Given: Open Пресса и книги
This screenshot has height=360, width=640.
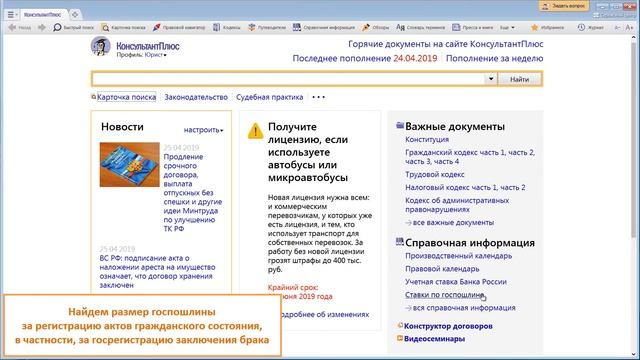Looking at the screenshot, I should pyautogui.click(x=473, y=27).
